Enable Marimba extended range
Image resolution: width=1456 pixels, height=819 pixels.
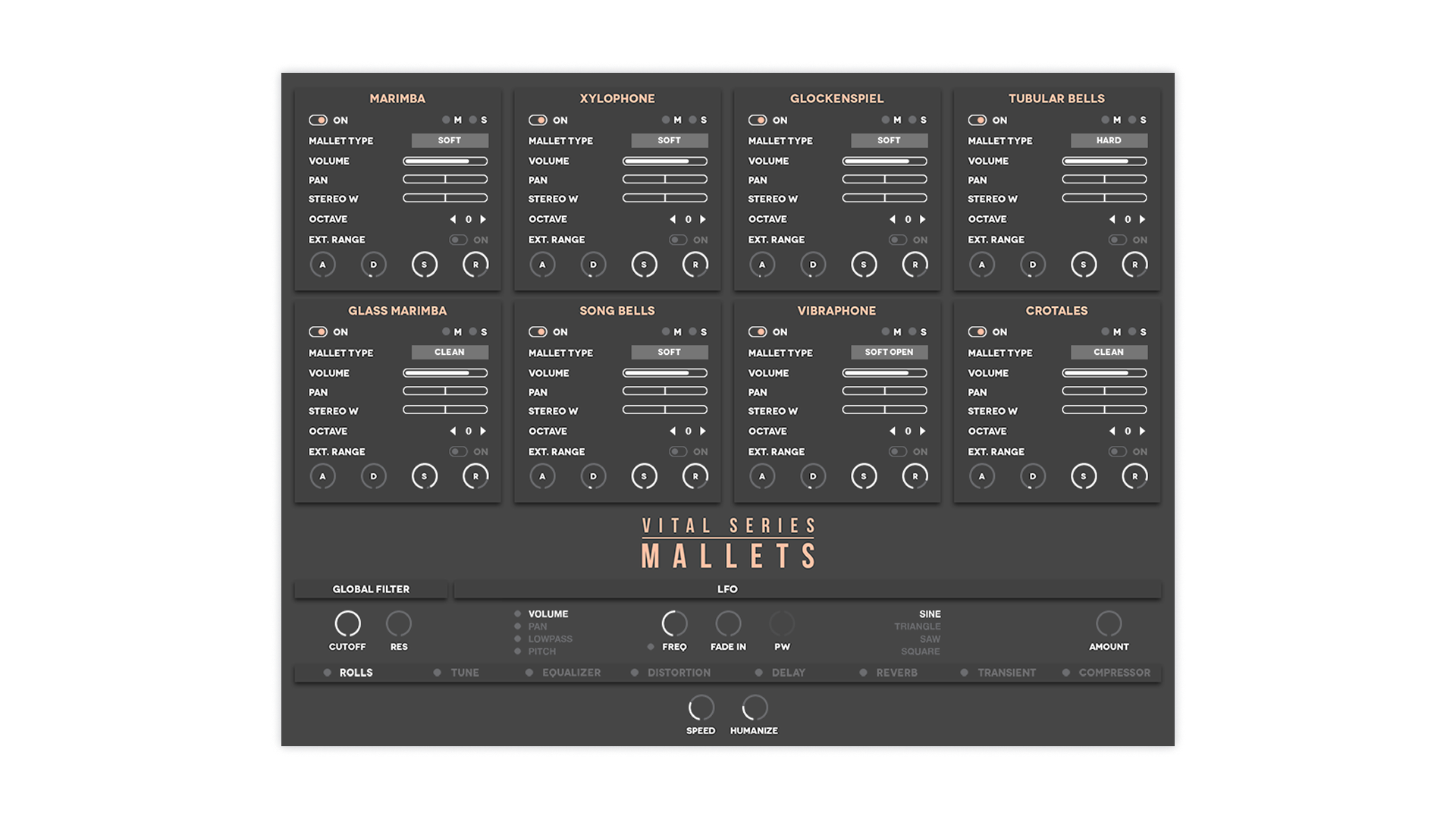458,240
